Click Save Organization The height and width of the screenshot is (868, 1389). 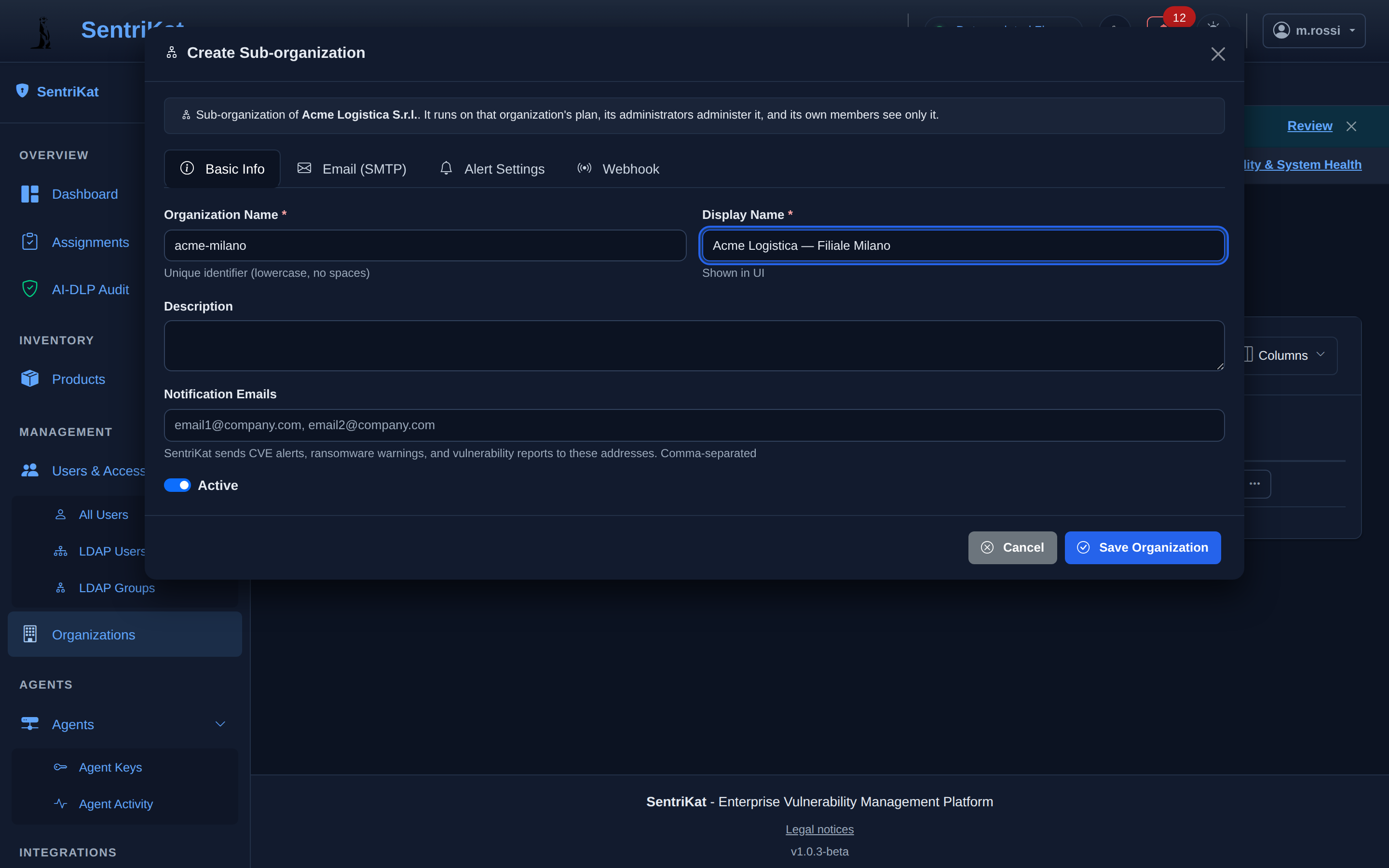click(1142, 548)
